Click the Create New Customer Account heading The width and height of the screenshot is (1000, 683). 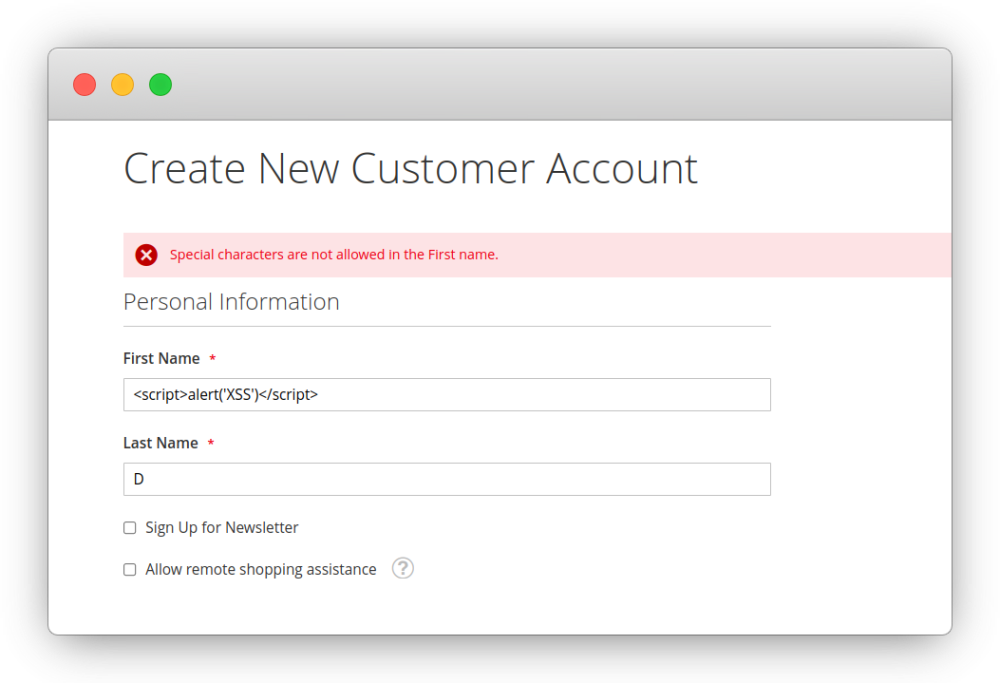click(x=411, y=169)
